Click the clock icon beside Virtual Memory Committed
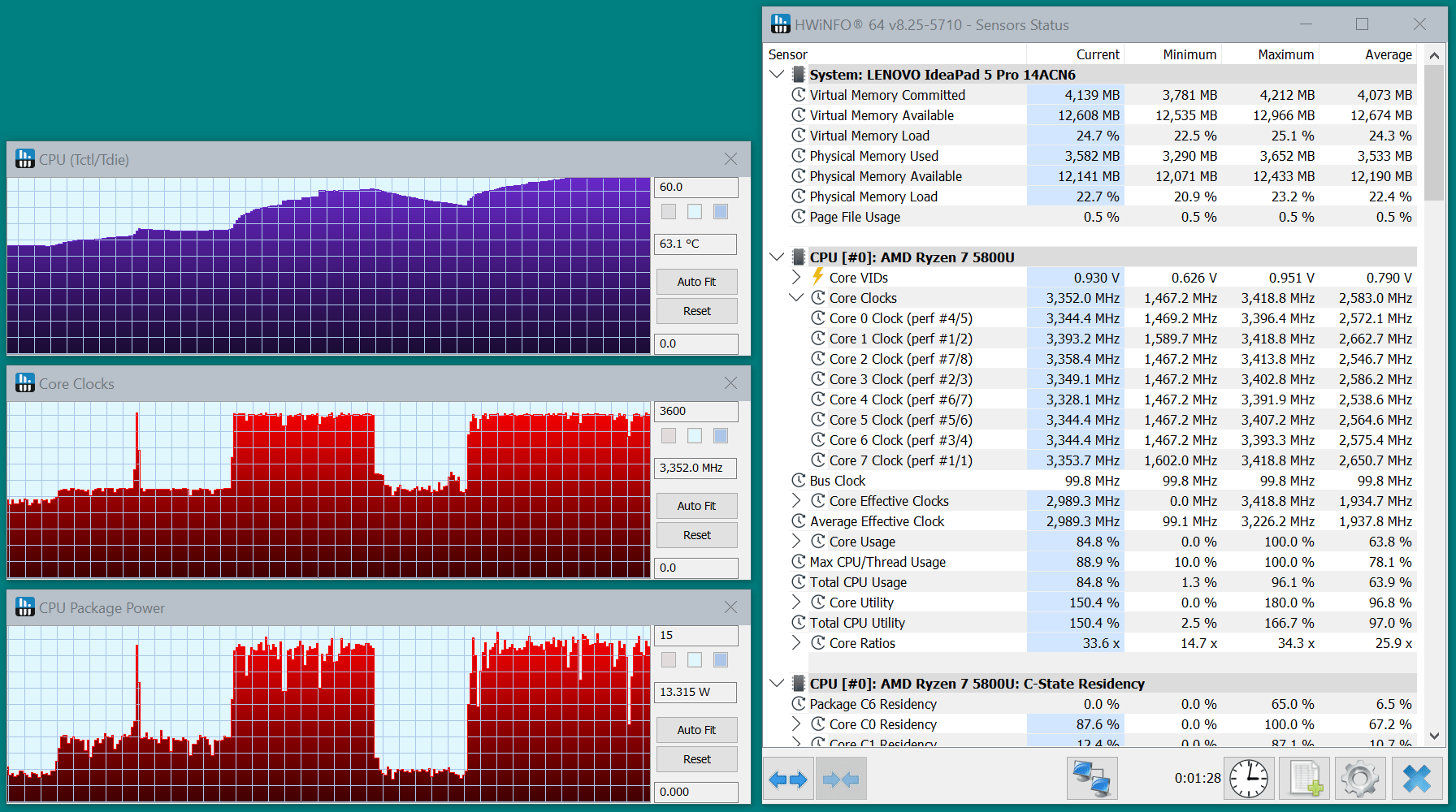Image resolution: width=1456 pixels, height=812 pixels. click(x=799, y=94)
